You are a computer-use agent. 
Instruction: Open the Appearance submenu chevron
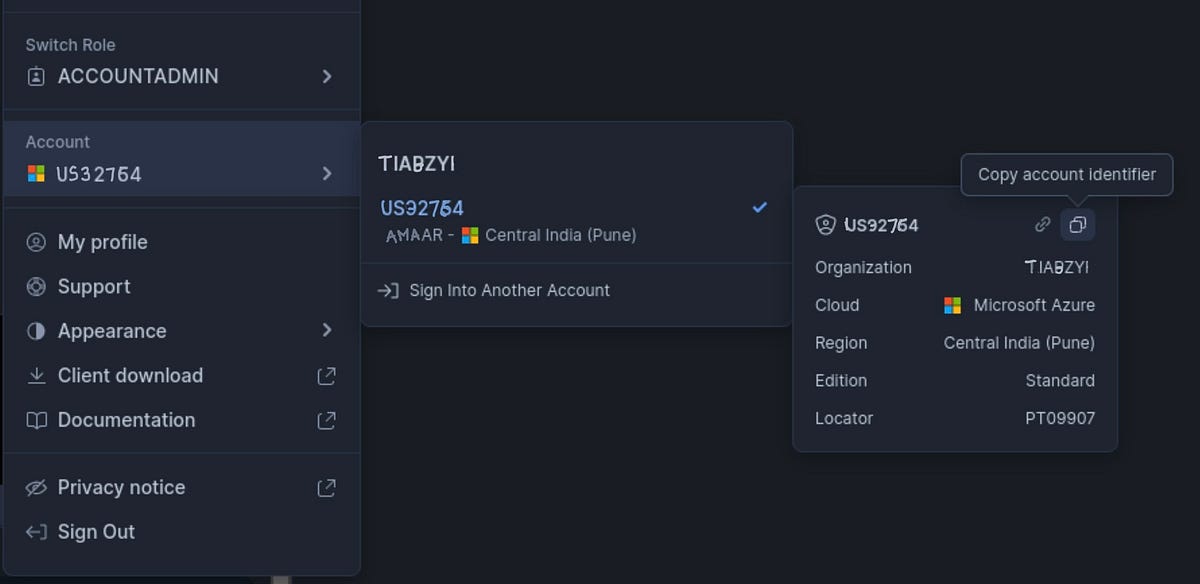pos(326,331)
